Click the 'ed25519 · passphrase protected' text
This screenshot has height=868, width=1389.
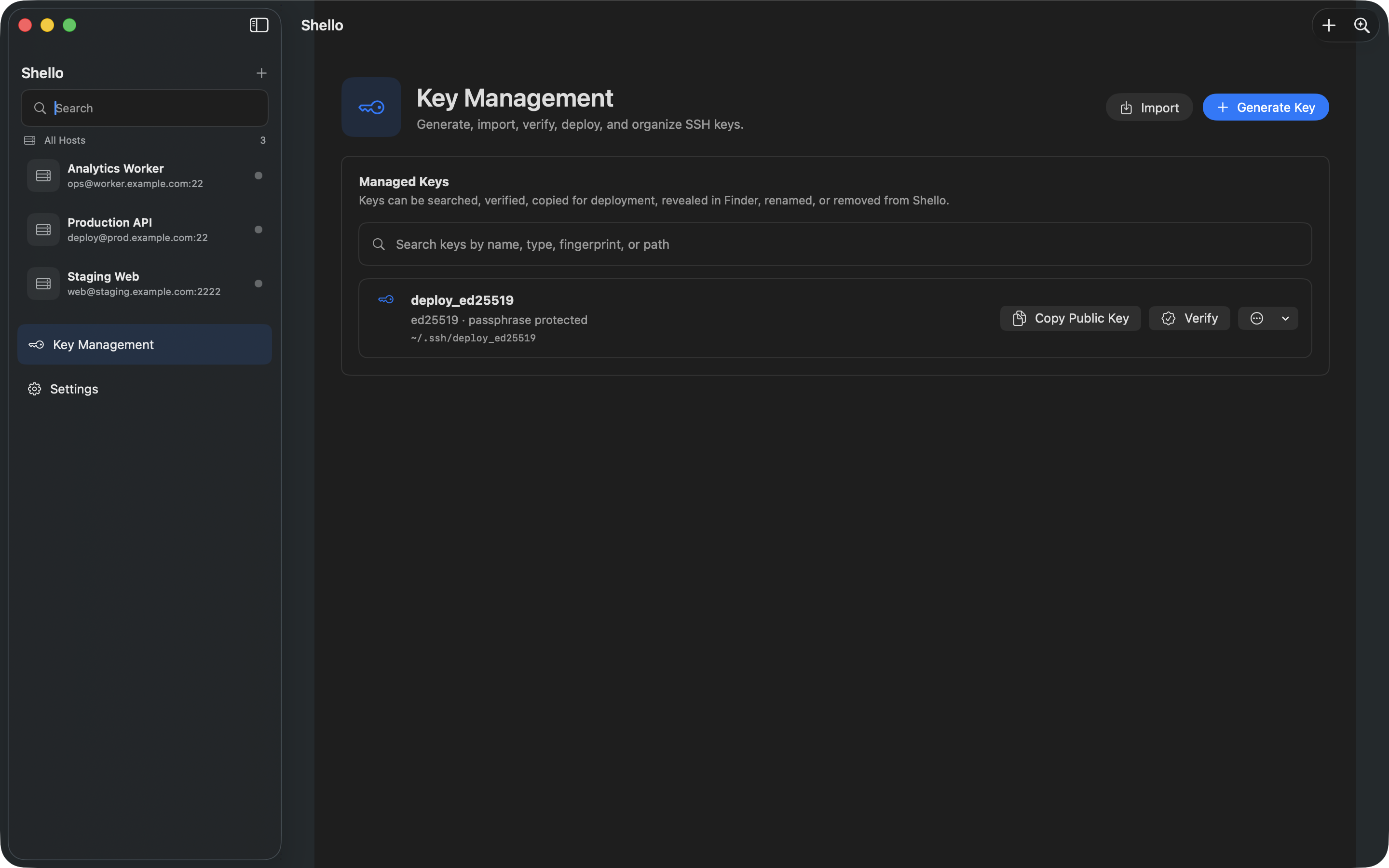coord(499,320)
